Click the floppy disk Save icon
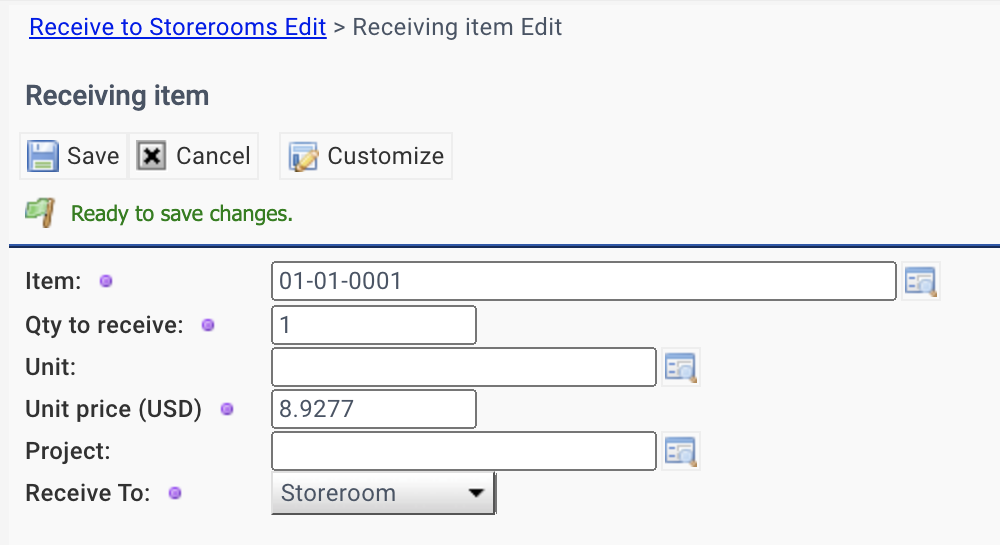Viewport: 1000px width, 545px height. (x=43, y=156)
